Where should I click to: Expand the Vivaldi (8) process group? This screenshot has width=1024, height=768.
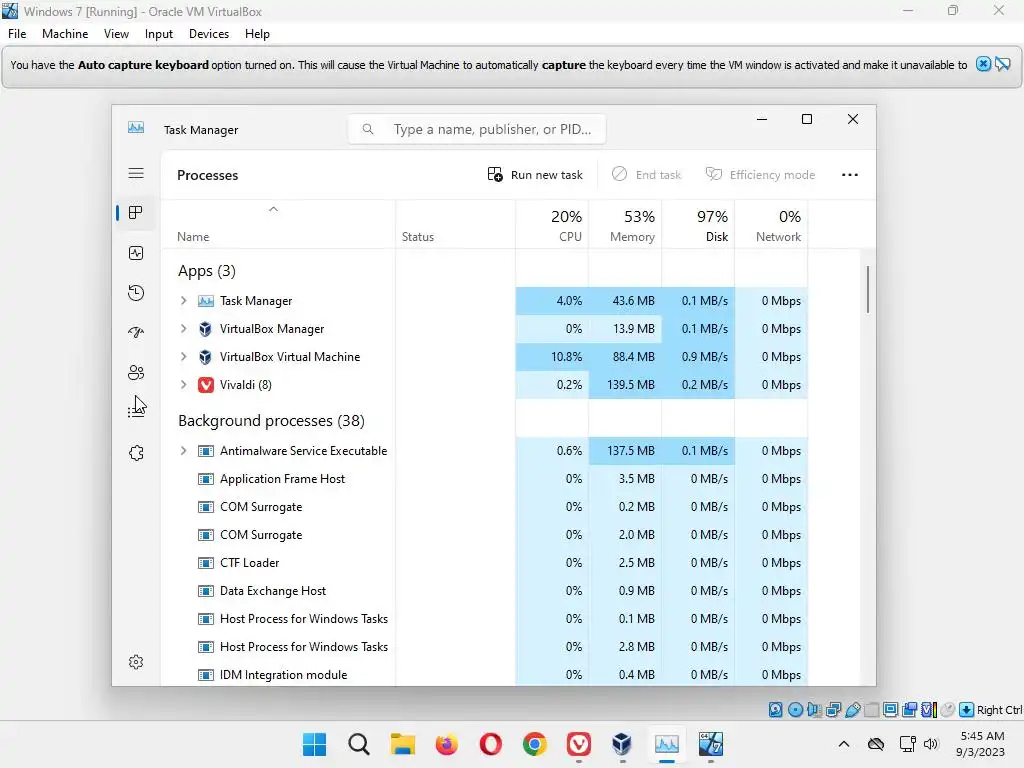pyautogui.click(x=184, y=385)
